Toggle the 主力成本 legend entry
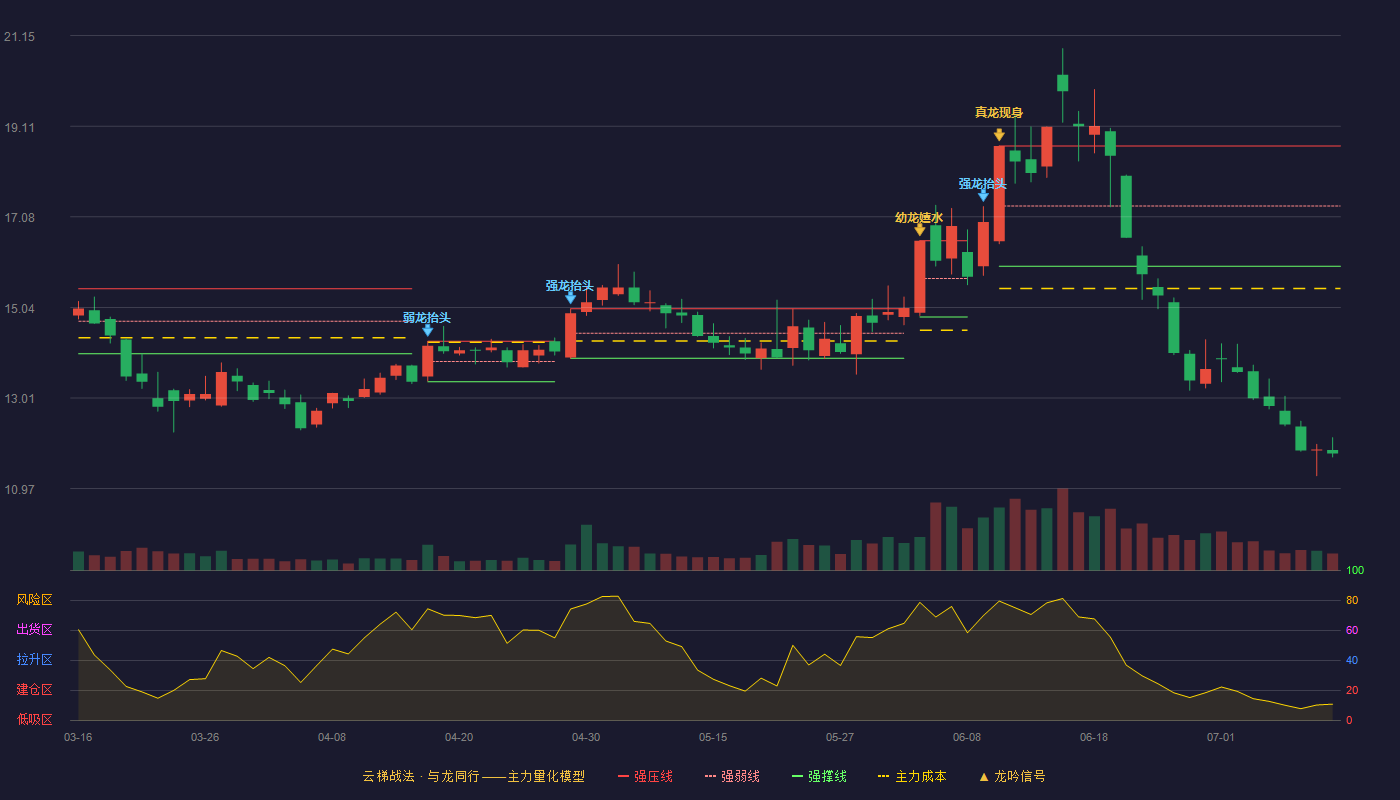 912,776
